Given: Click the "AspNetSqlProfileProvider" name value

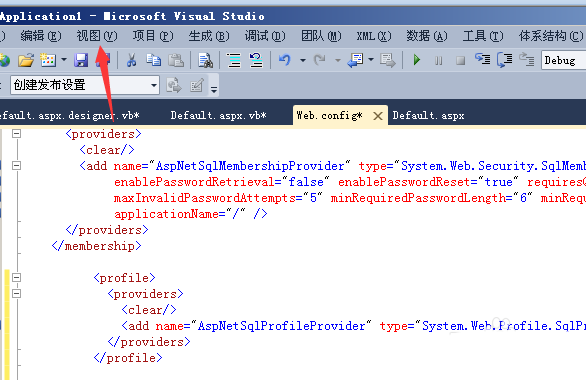Looking at the screenshot, I should (x=281, y=326).
